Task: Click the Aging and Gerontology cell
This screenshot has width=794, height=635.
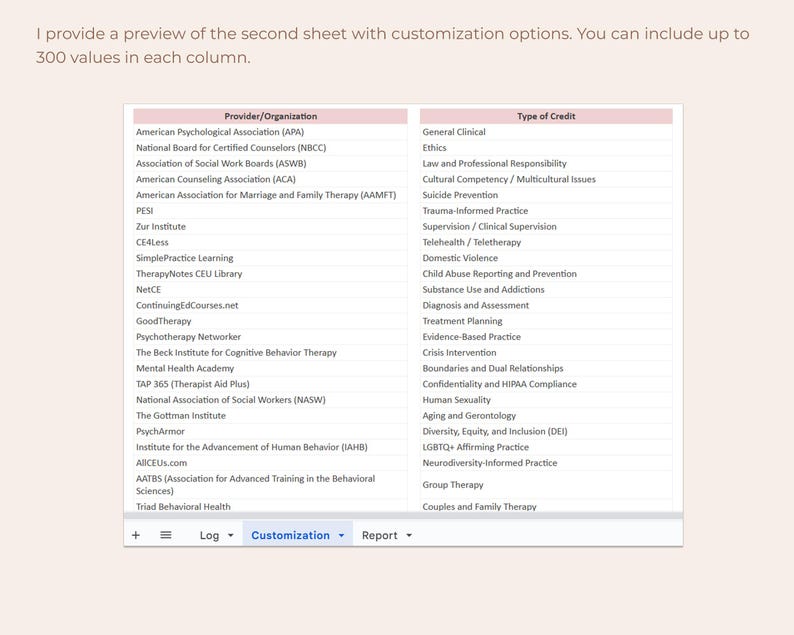Action: 546,415
